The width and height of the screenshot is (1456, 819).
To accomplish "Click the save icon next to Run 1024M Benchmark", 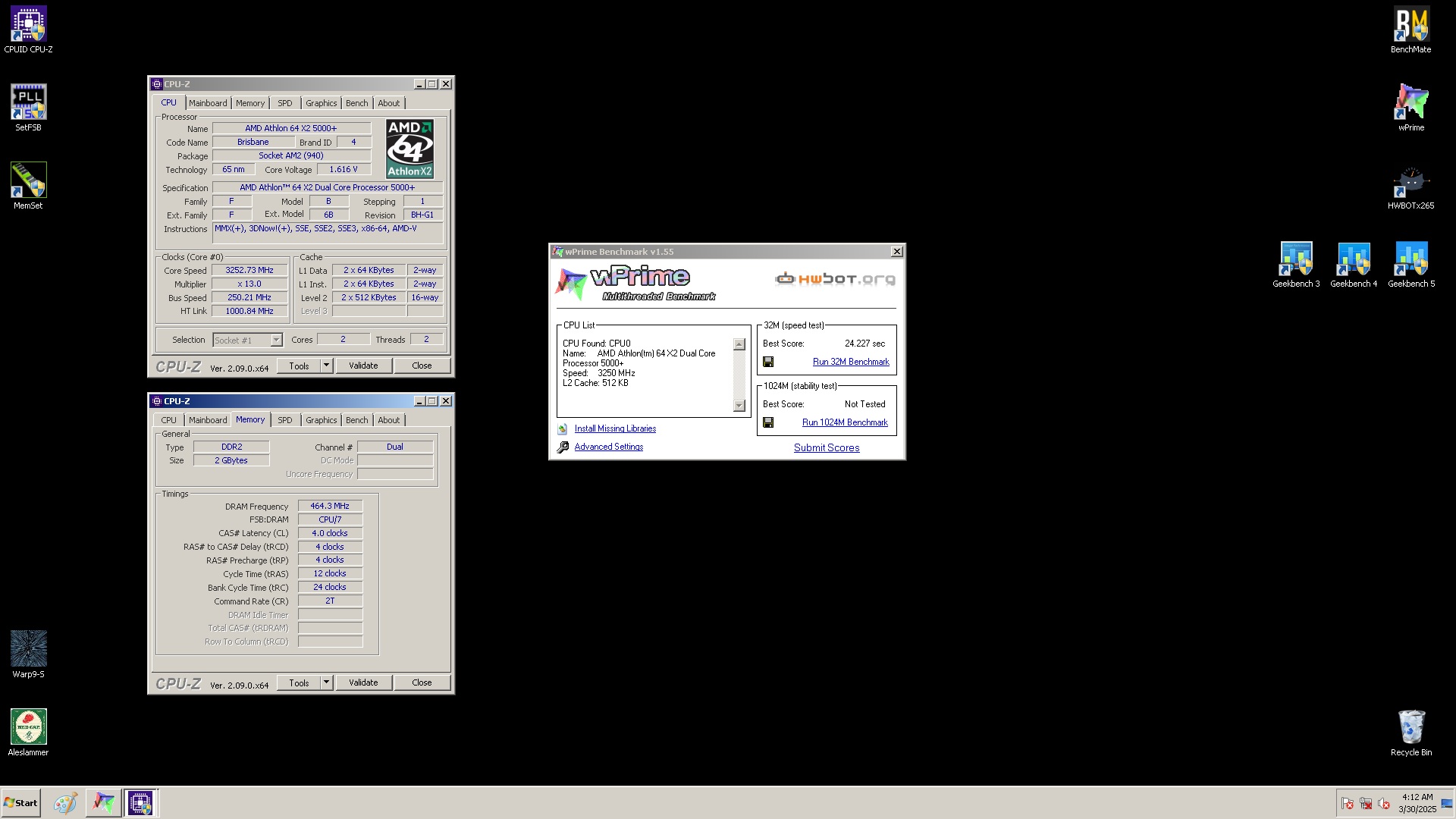I will pos(767,422).
